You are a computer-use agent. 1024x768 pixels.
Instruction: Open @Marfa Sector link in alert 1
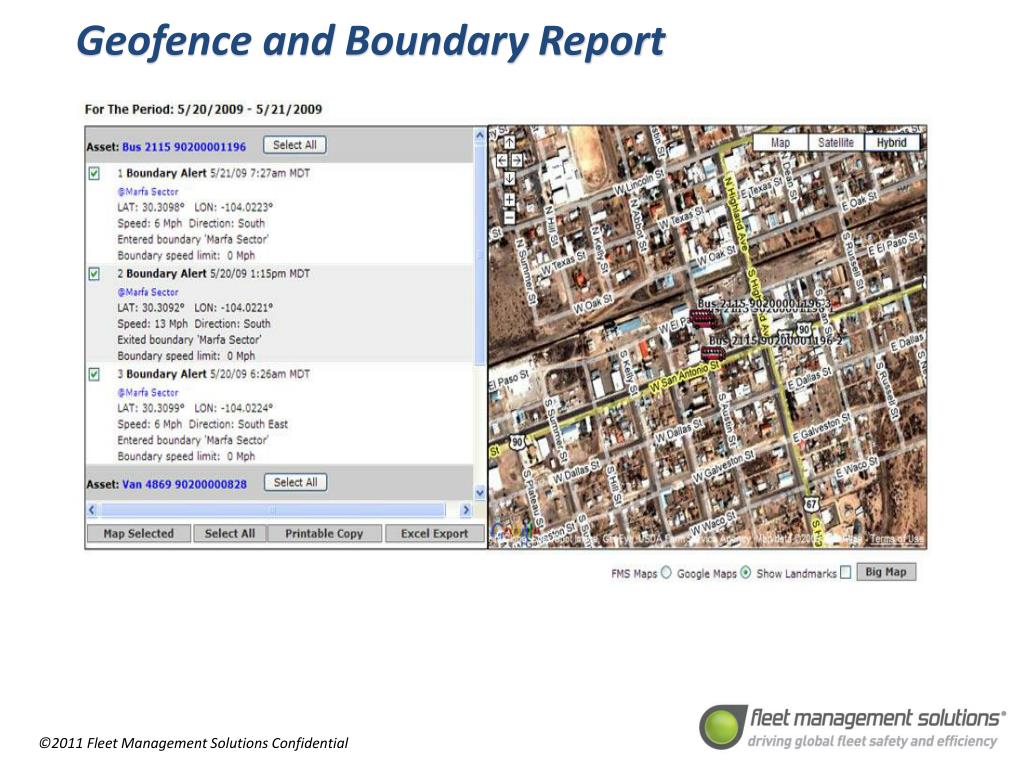pyautogui.click(x=148, y=192)
